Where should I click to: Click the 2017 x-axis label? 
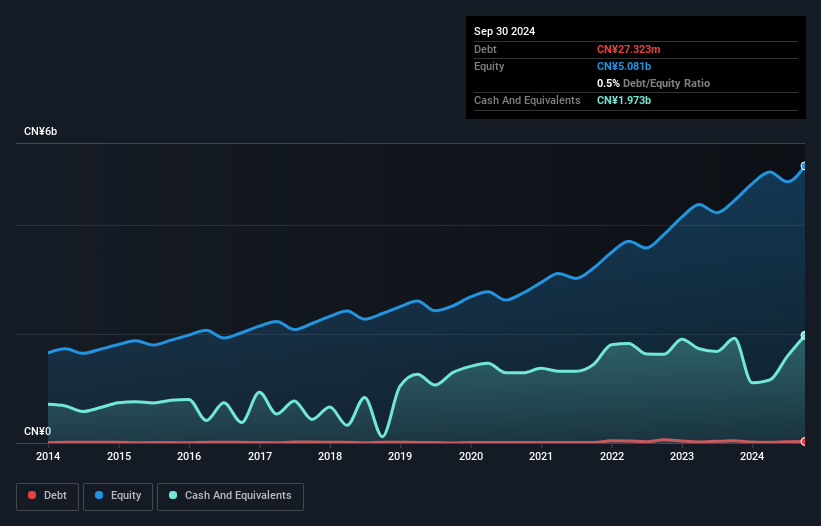pos(260,456)
